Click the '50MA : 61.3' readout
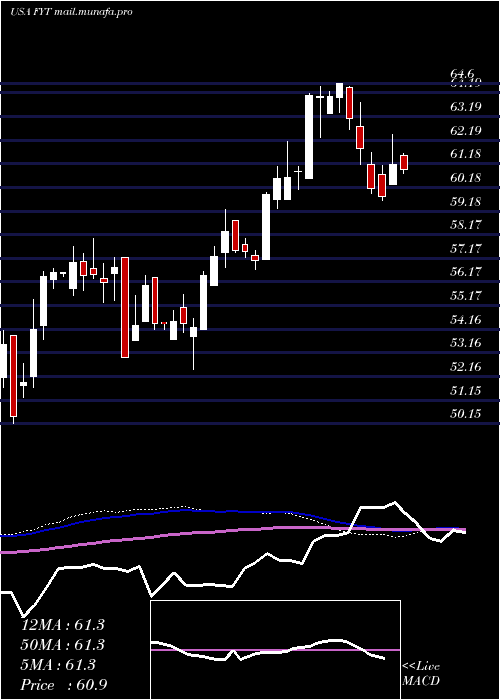 tap(62, 645)
